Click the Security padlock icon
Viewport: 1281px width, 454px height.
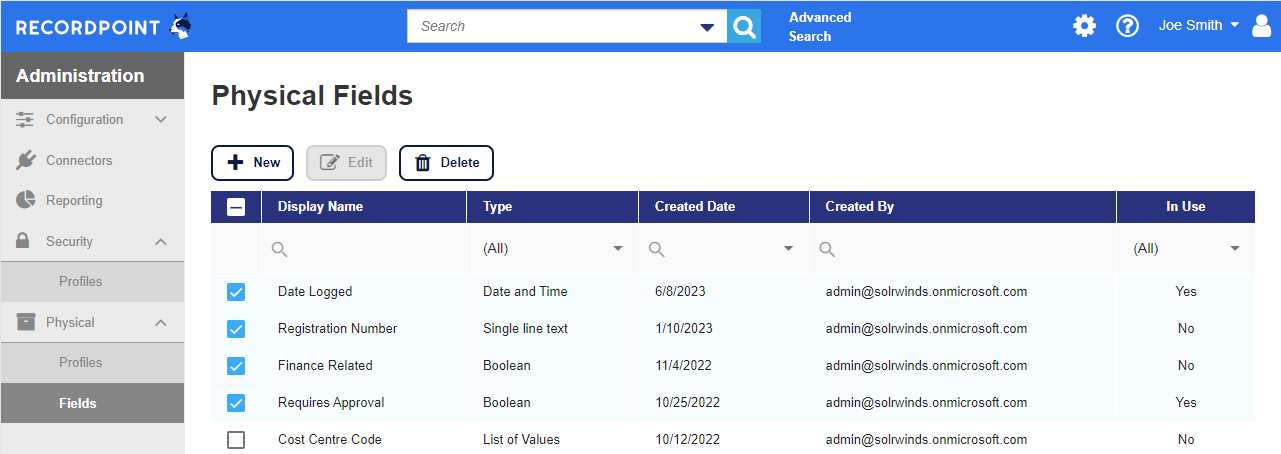(x=23, y=241)
